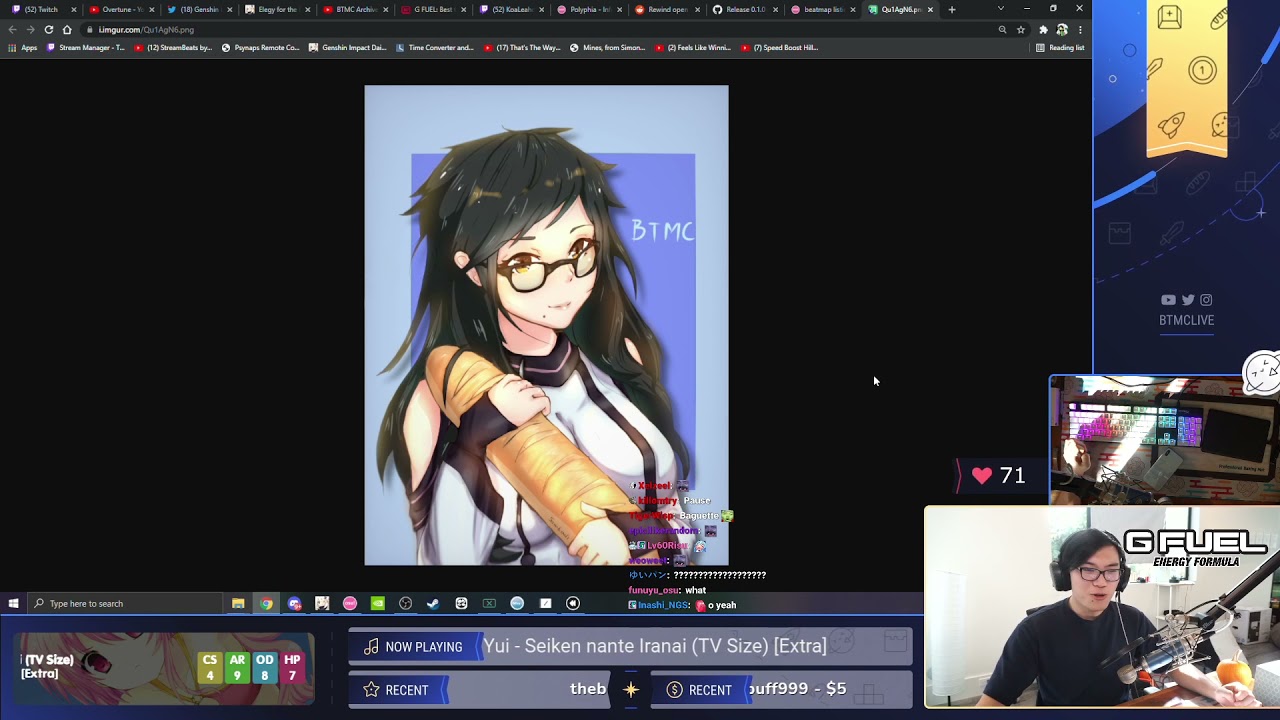Open the Genshin Impact Dai... bookmark
This screenshot has width=1280, height=720.
[348, 48]
